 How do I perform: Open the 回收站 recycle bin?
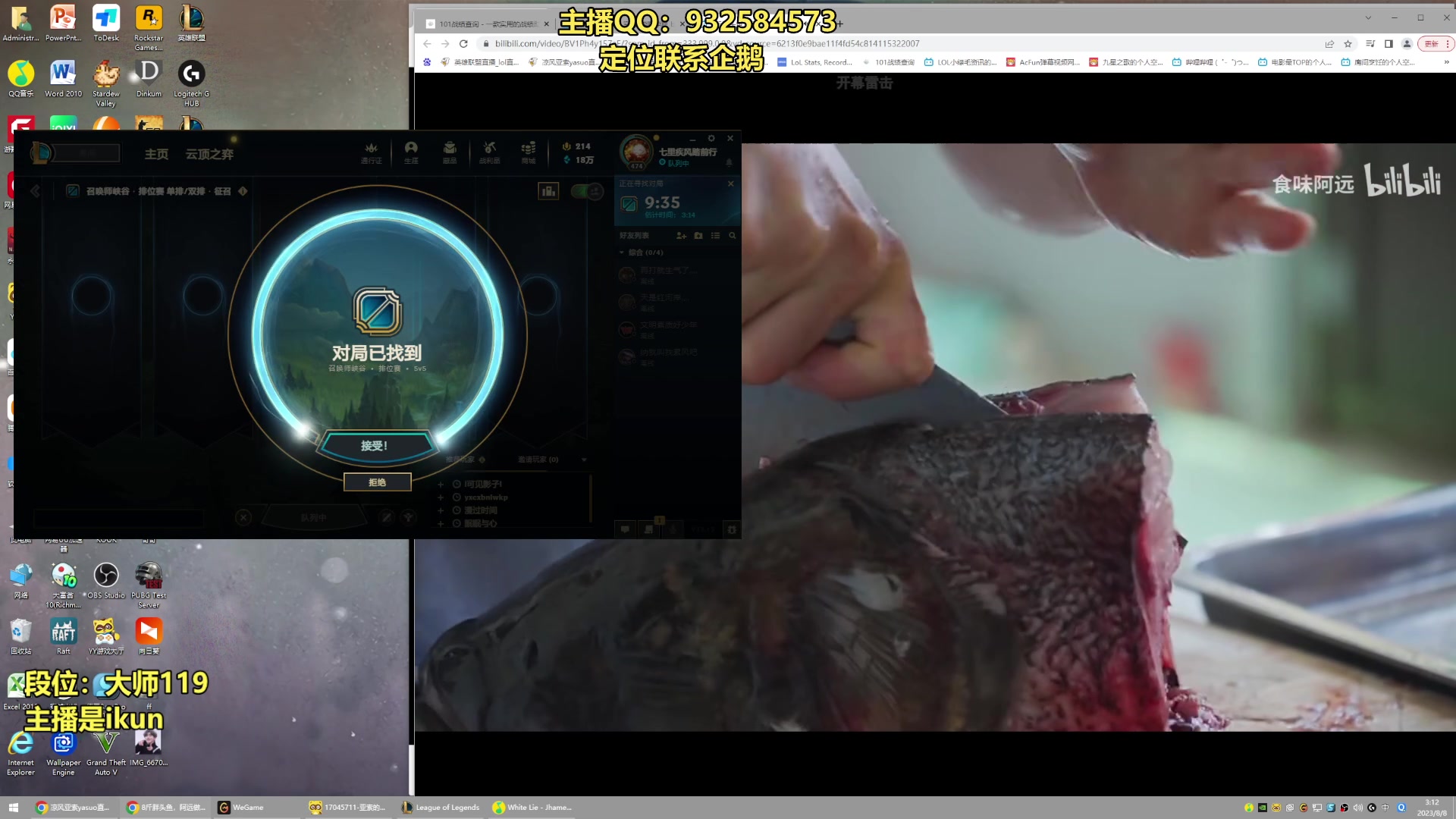coord(21,636)
